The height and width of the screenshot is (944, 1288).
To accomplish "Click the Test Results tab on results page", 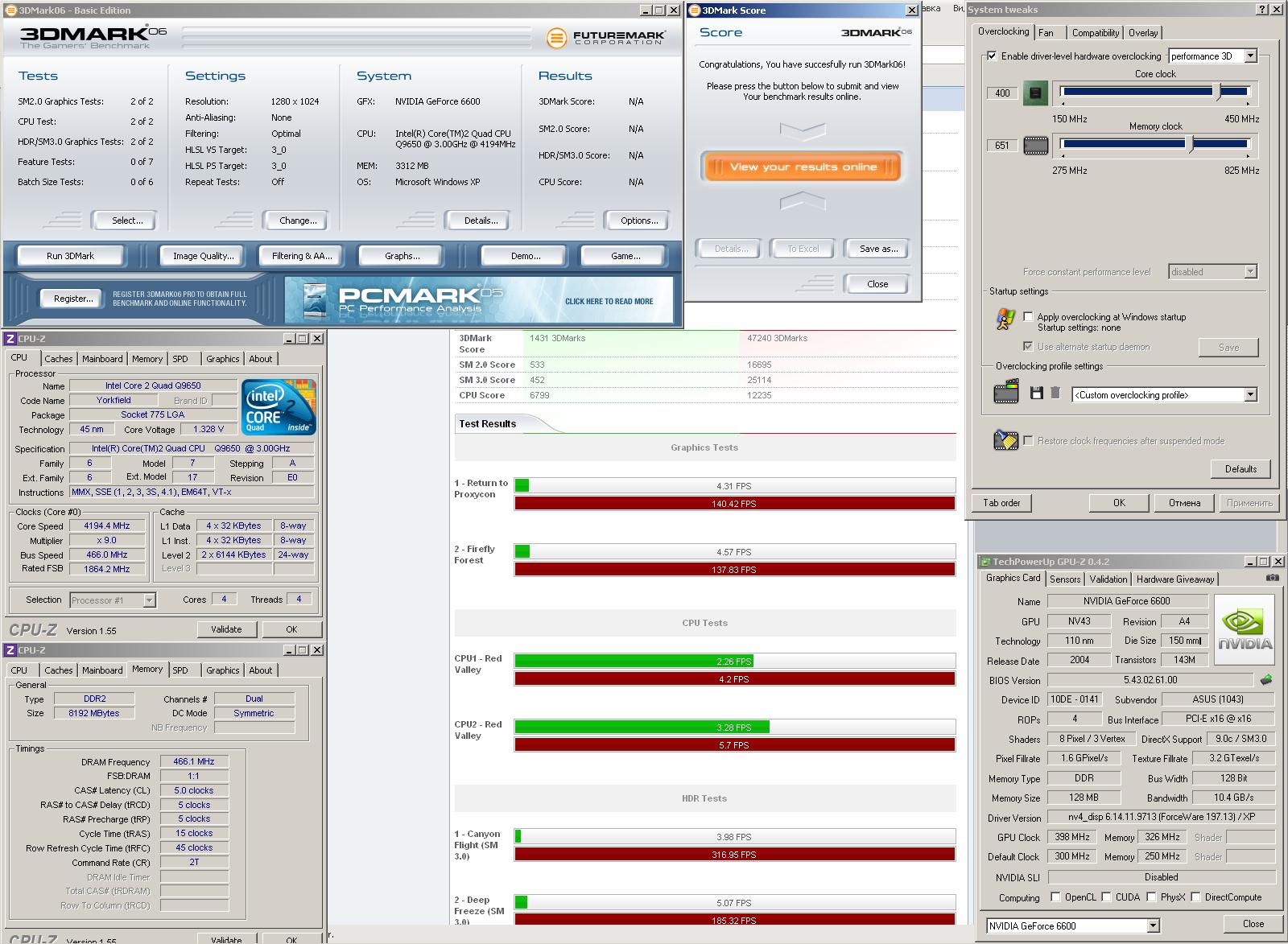I will click(488, 423).
